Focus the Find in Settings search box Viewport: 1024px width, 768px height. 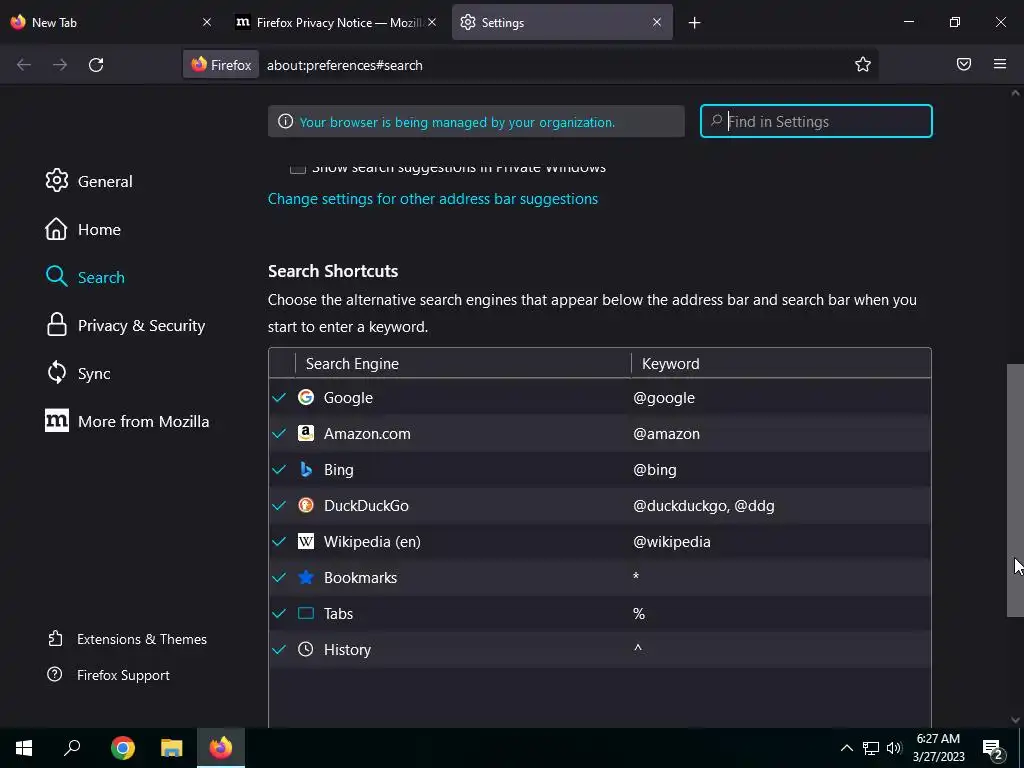click(x=816, y=121)
